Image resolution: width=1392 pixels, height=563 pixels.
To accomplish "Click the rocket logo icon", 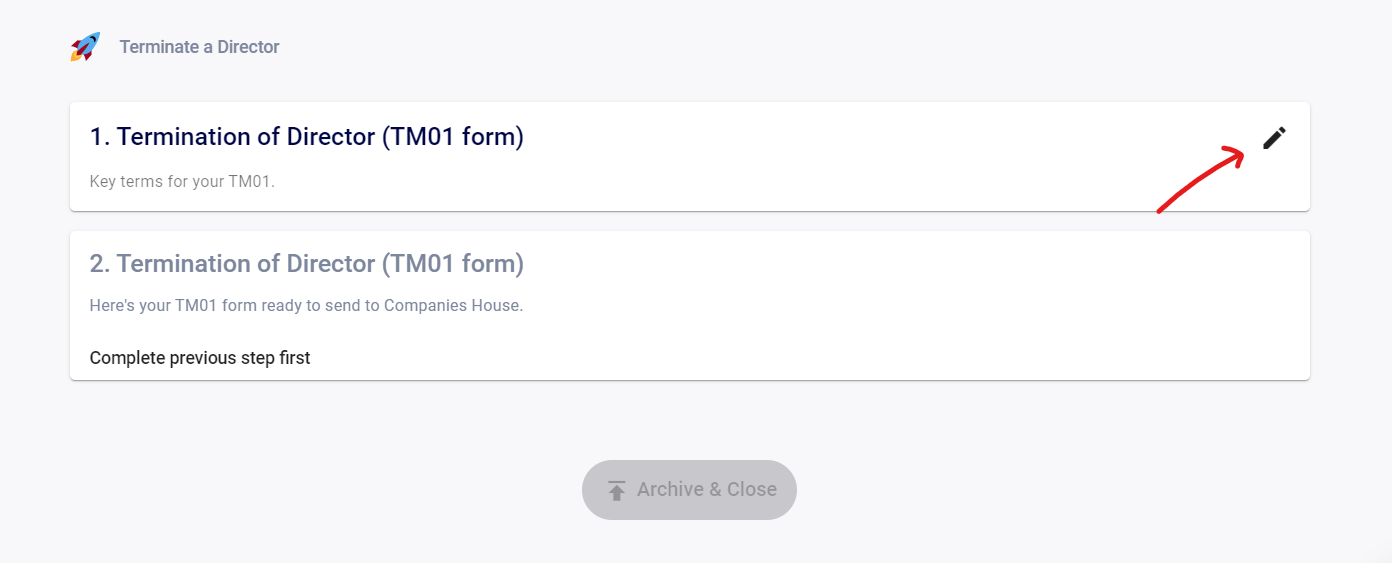I will tap(85, 47).
